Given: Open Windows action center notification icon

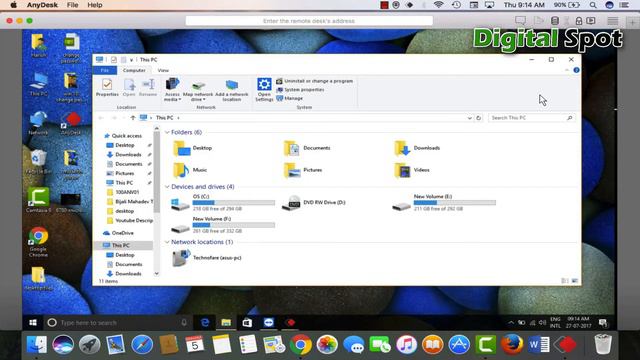Looking at the screenshot, I should pyautogui.click(x=603, y=322).
